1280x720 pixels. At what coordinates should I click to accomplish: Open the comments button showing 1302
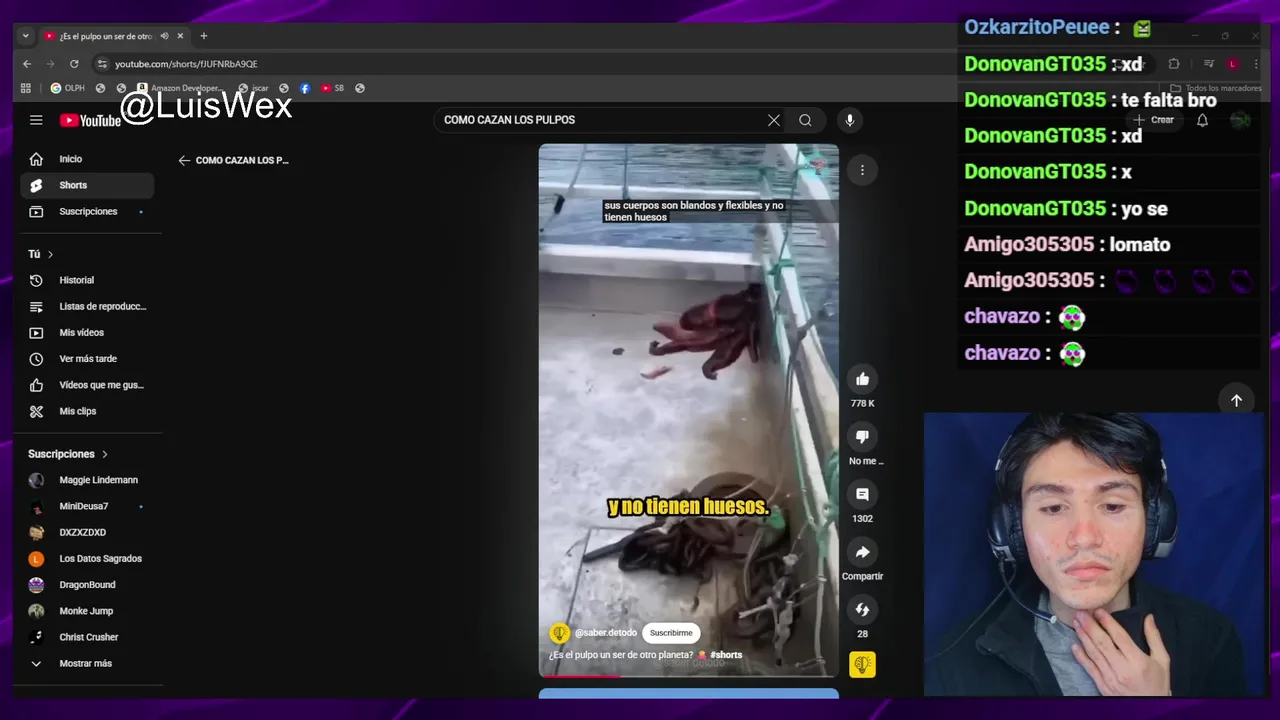(862, 494)
